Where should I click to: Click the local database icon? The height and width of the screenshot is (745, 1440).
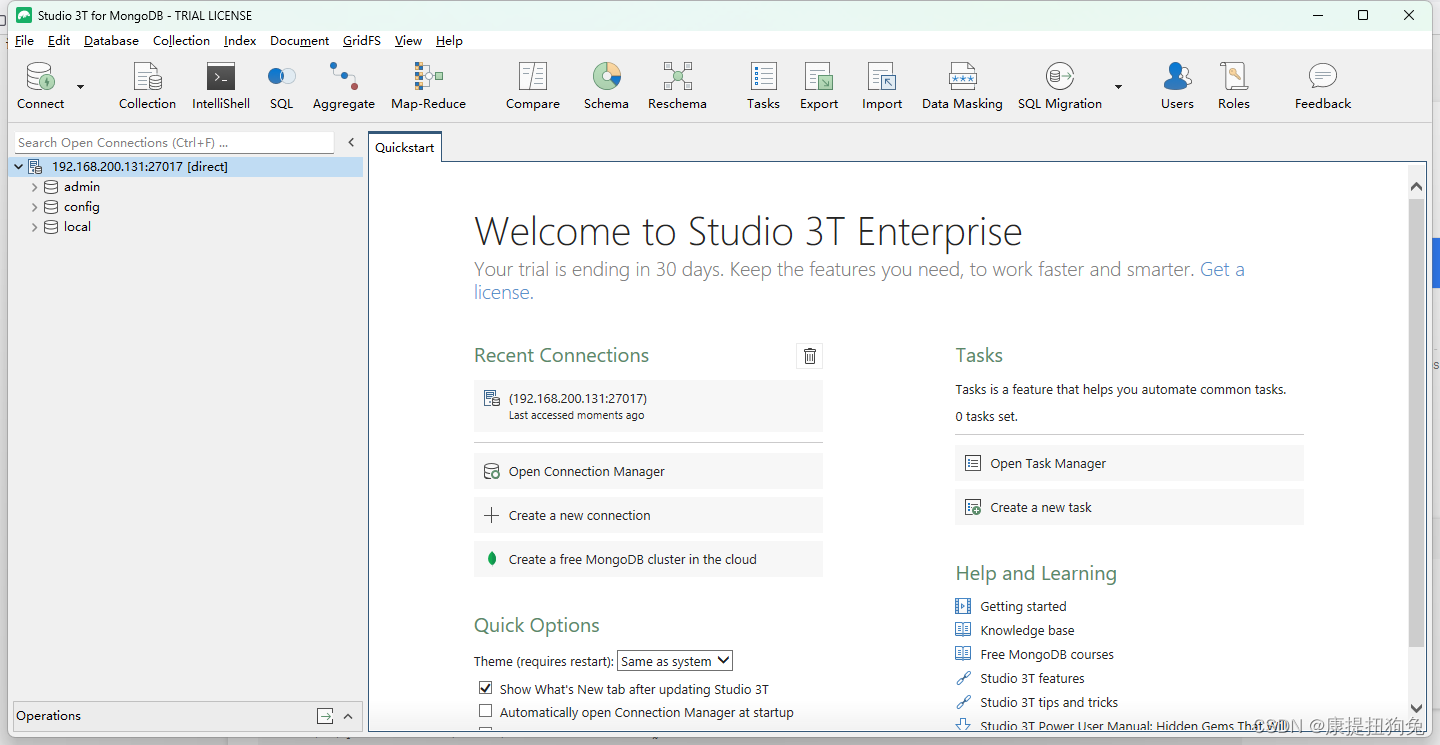pos(51,227)
